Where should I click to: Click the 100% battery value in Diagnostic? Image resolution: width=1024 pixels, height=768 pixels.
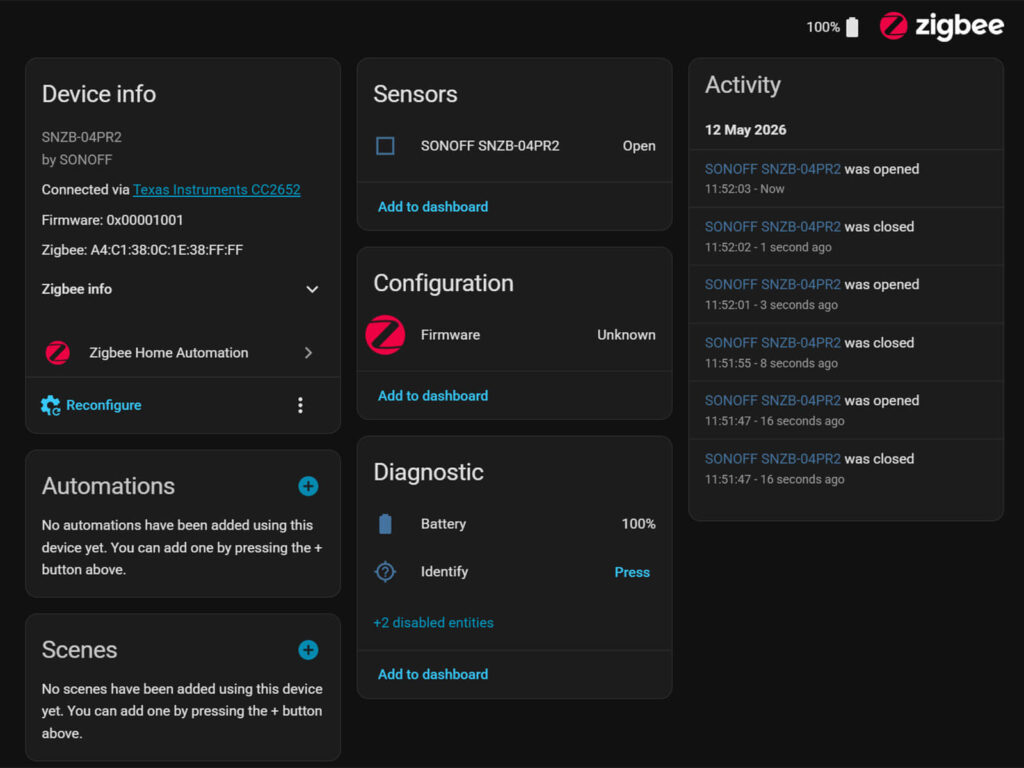(x=639, y=524)
